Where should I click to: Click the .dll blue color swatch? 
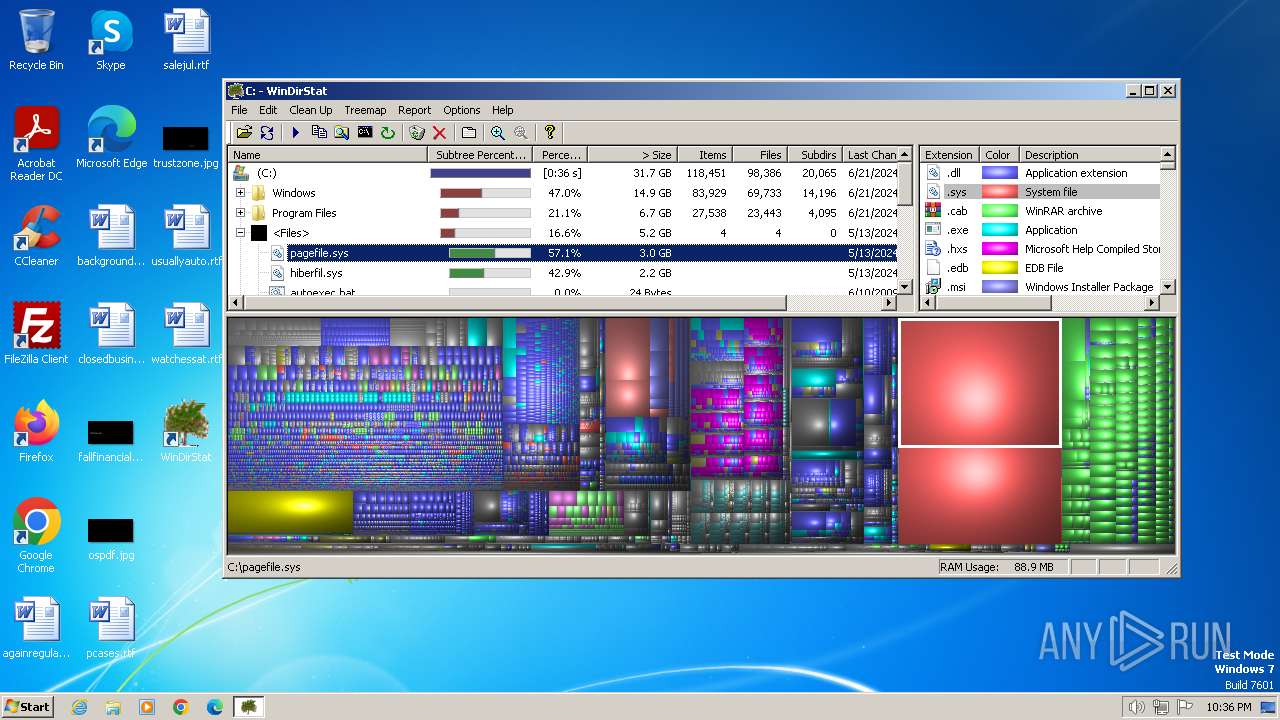(x=999, y=173)
